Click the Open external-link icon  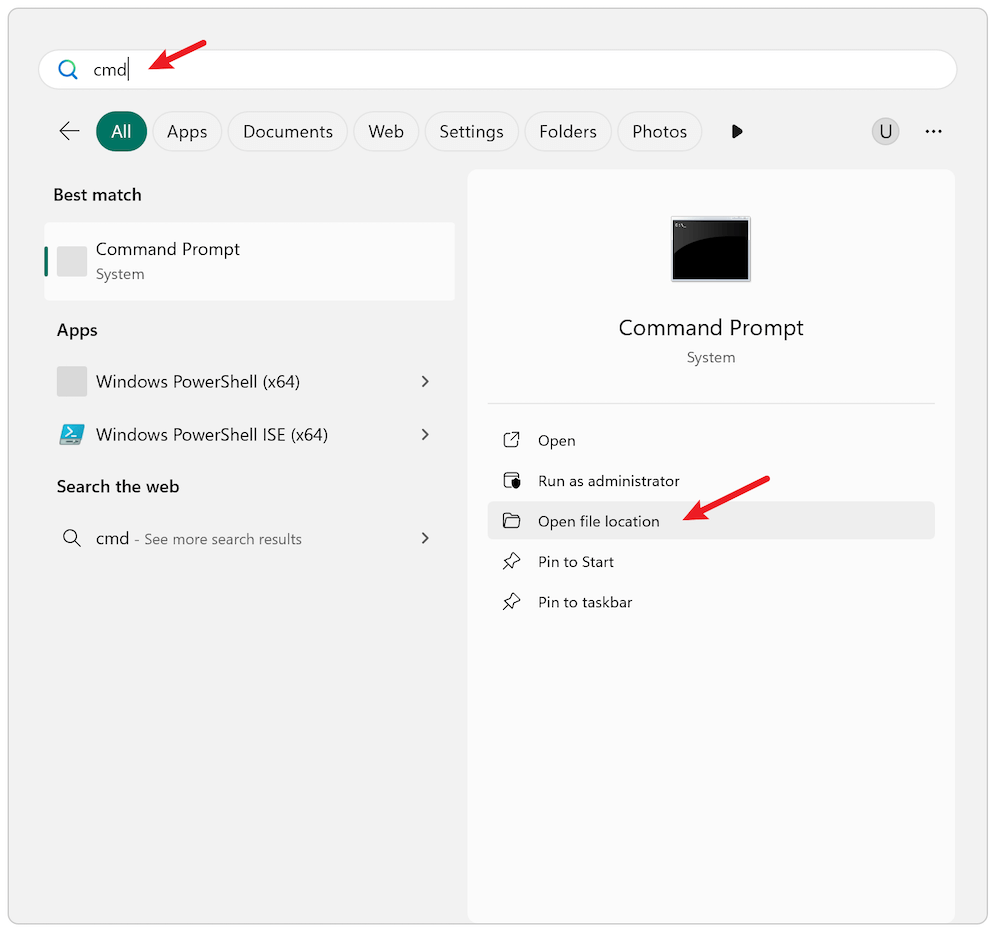pos(512,440)
